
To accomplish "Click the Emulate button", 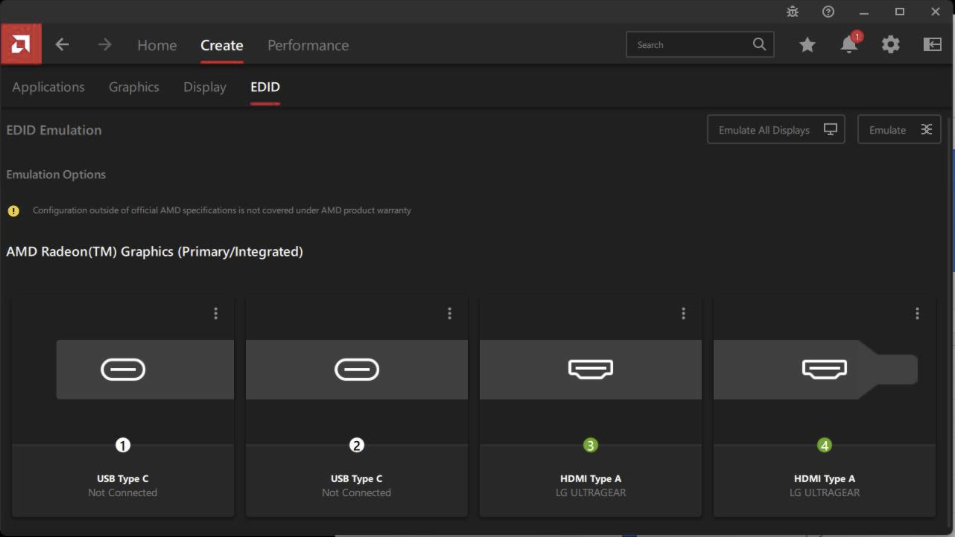I will click(899, 130).
